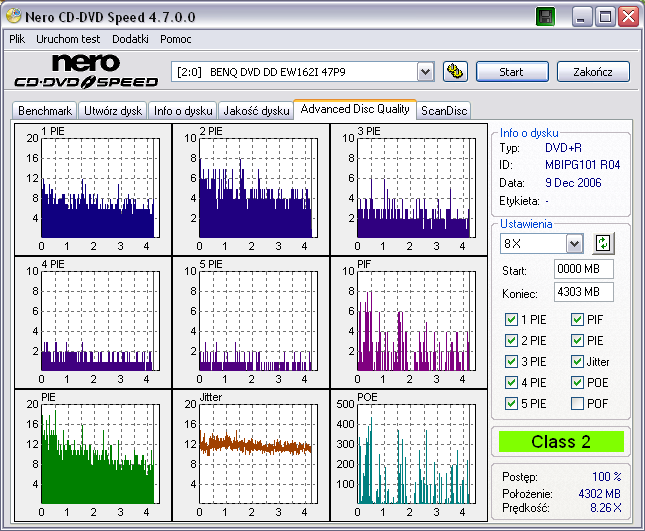
Task: Enable the POF checkbox
Action: [577, 403]
